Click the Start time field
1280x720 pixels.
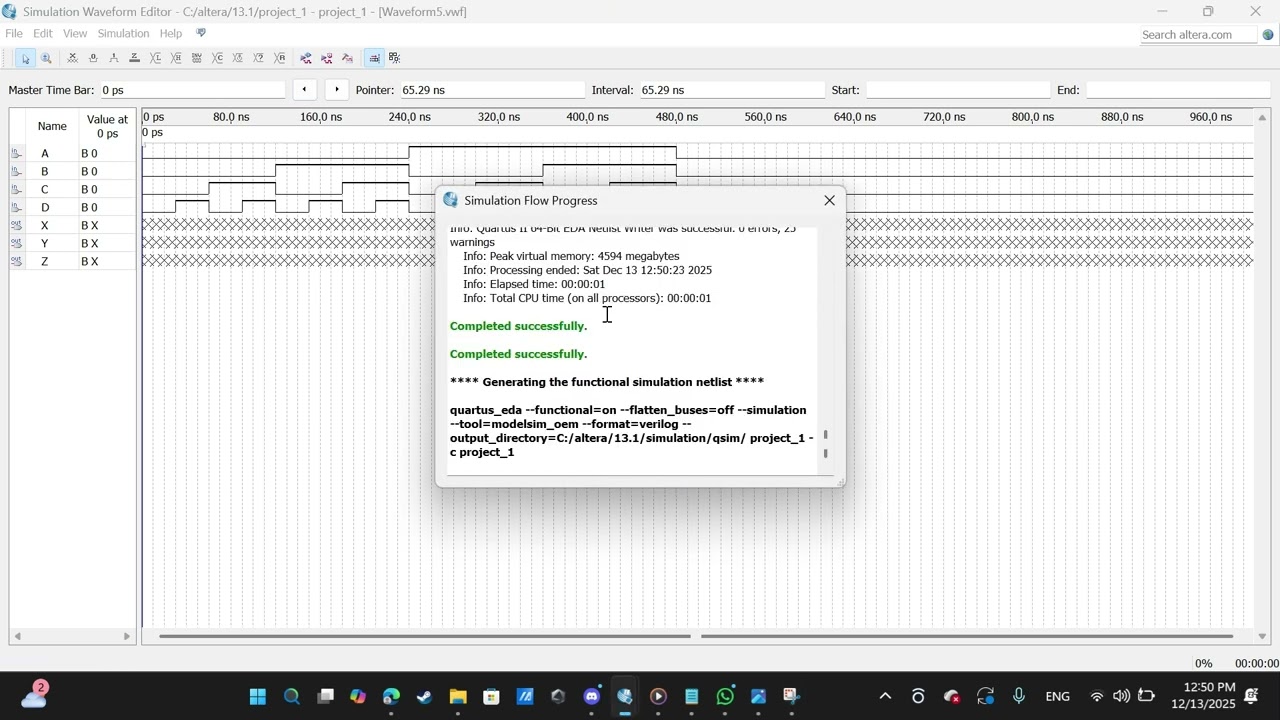[x=957, y=90]
